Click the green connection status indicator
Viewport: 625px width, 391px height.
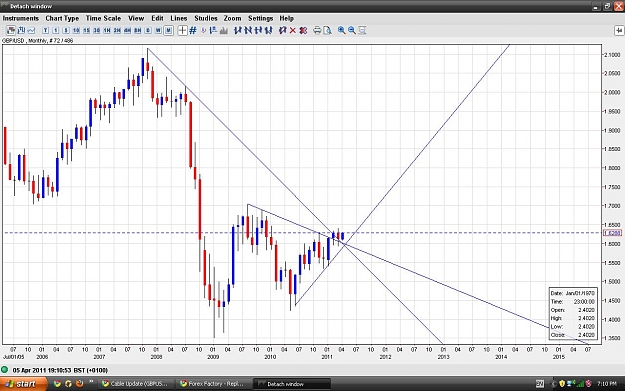[5, 370]
